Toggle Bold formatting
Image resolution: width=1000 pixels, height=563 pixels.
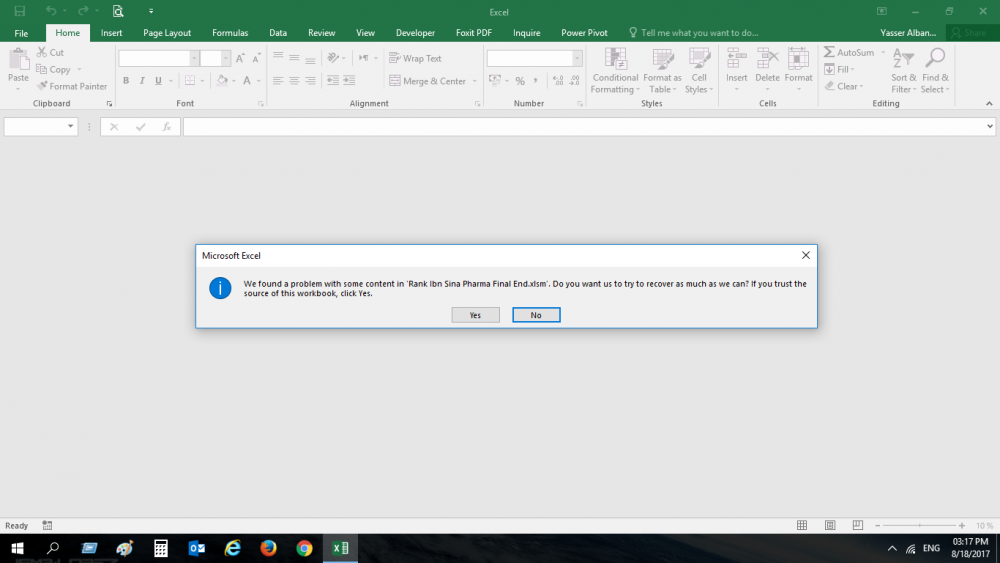(x=126, y=80)
